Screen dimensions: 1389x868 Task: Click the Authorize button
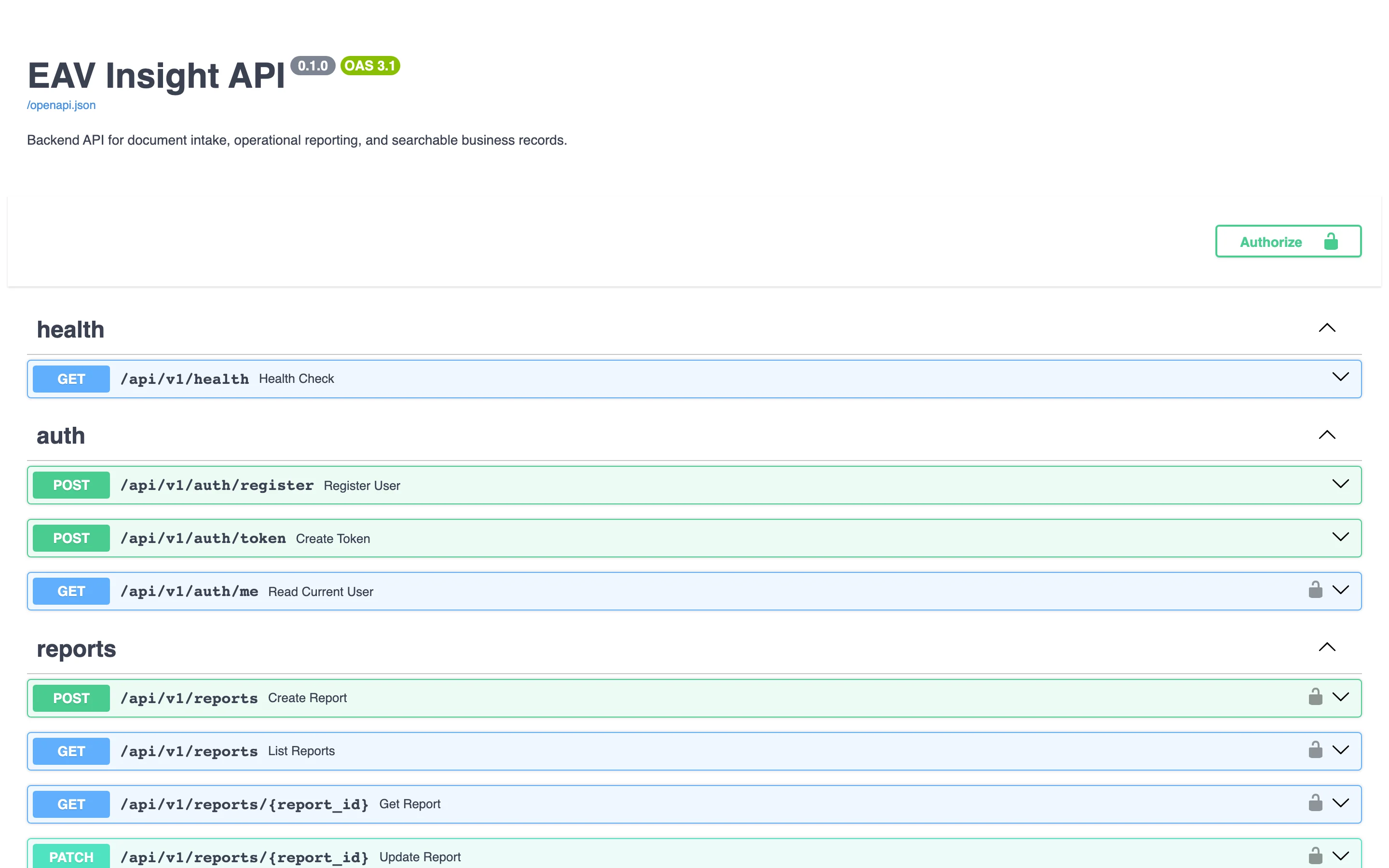(x=1288, y=241)
